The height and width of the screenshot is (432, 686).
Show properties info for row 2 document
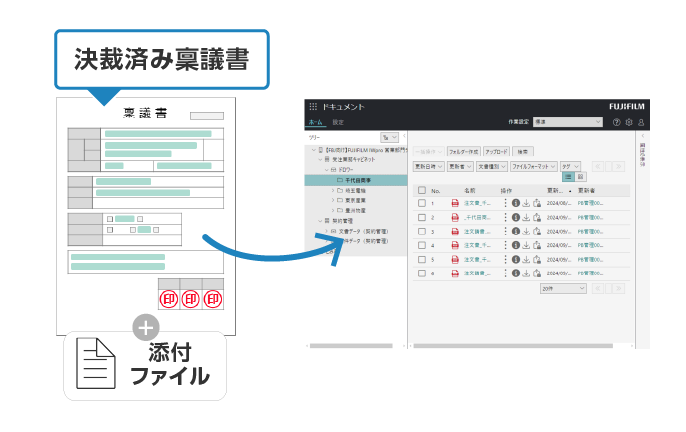(516, 217)
